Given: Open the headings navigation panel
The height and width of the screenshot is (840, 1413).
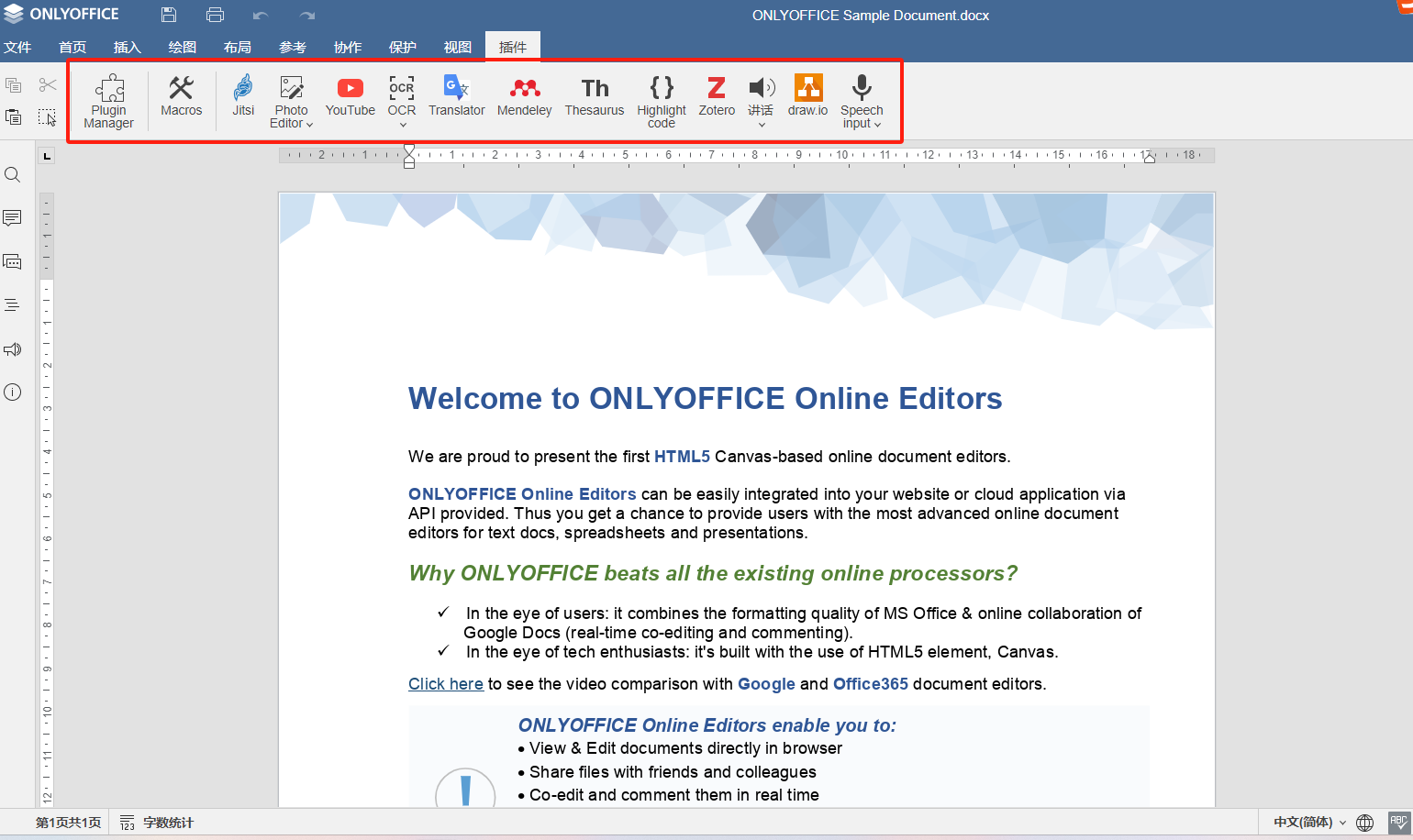Looking at the screenshot, I should (x=13, y=305).
